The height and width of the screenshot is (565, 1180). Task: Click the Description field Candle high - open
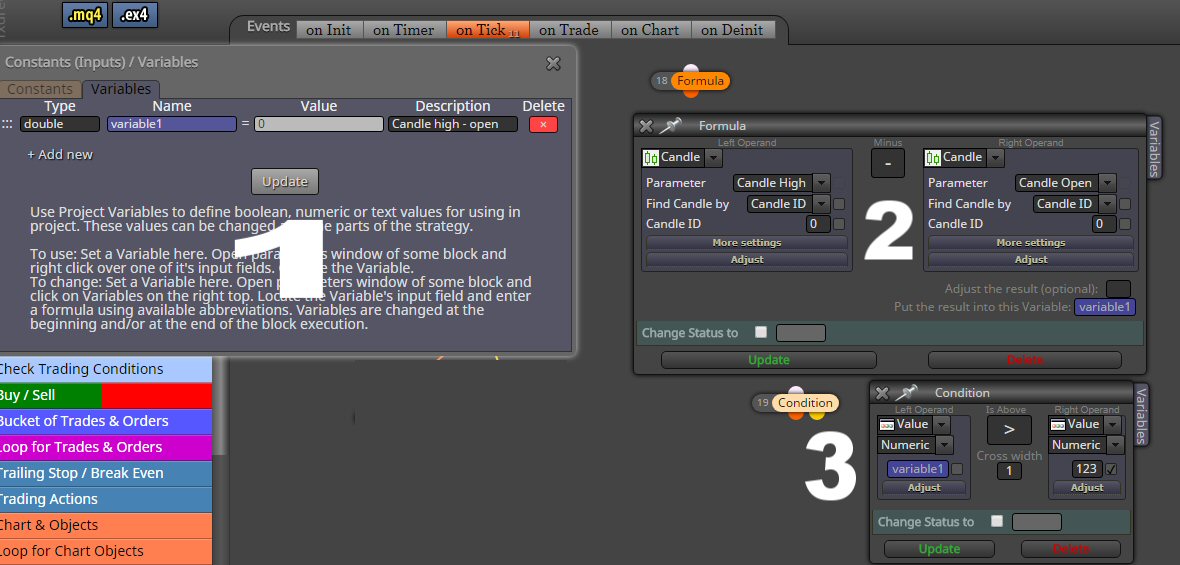453,124
